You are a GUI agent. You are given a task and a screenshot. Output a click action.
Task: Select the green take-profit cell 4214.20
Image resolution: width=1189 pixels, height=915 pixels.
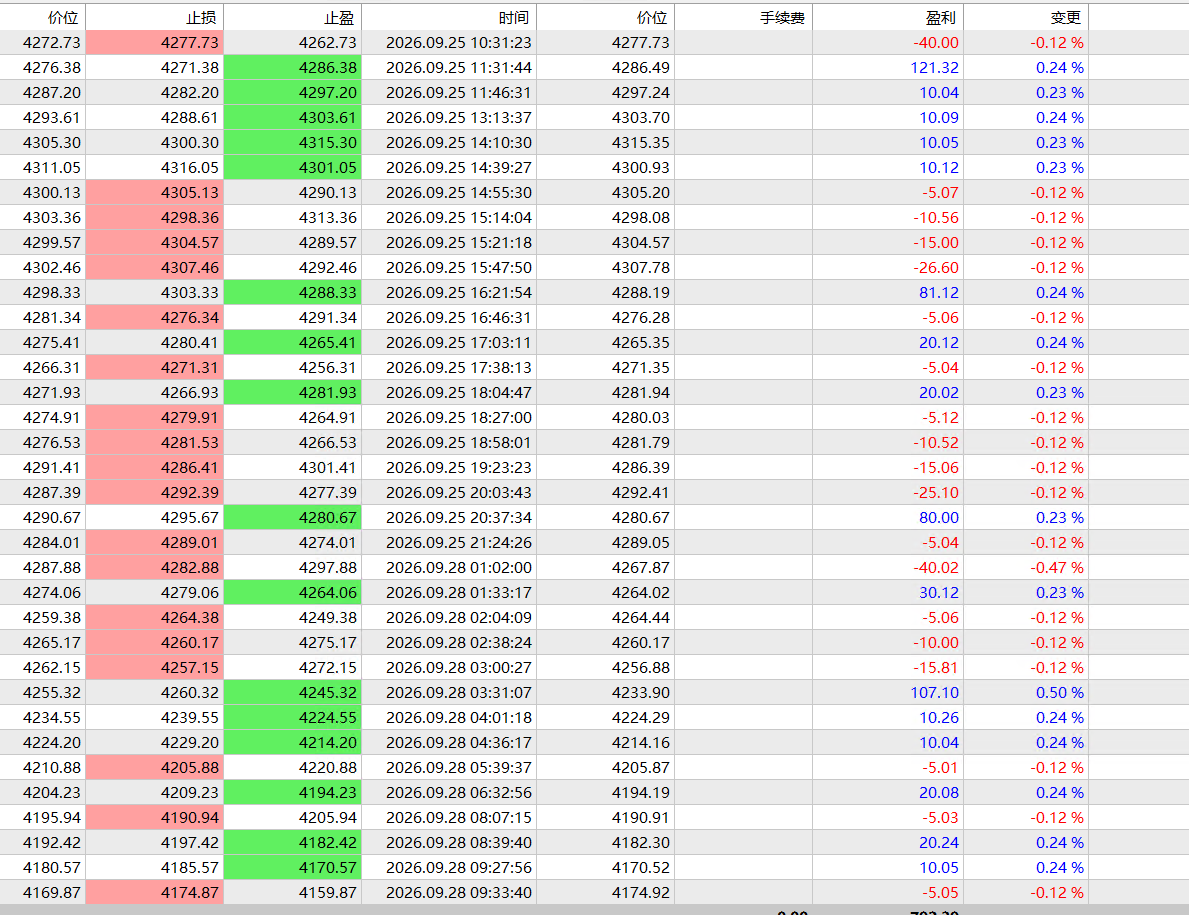[x=293, y=743]
